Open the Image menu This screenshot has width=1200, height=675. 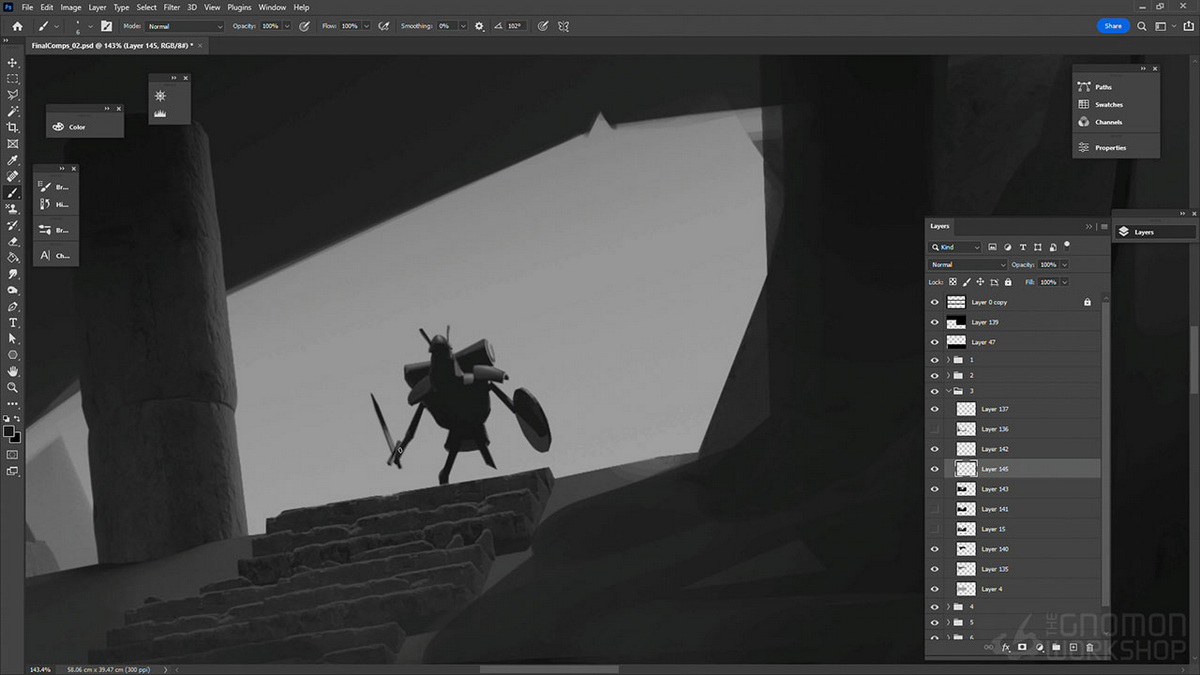point(71,7)
